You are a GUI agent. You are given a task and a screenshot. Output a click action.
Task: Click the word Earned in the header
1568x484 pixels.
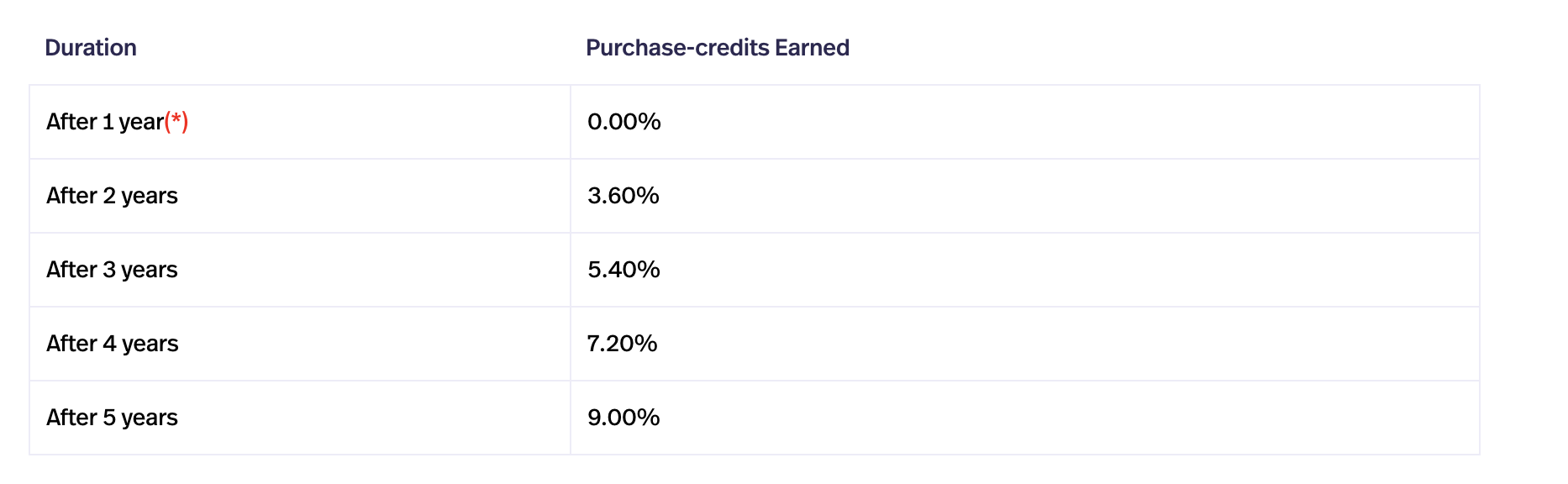(x=812, y=48)
